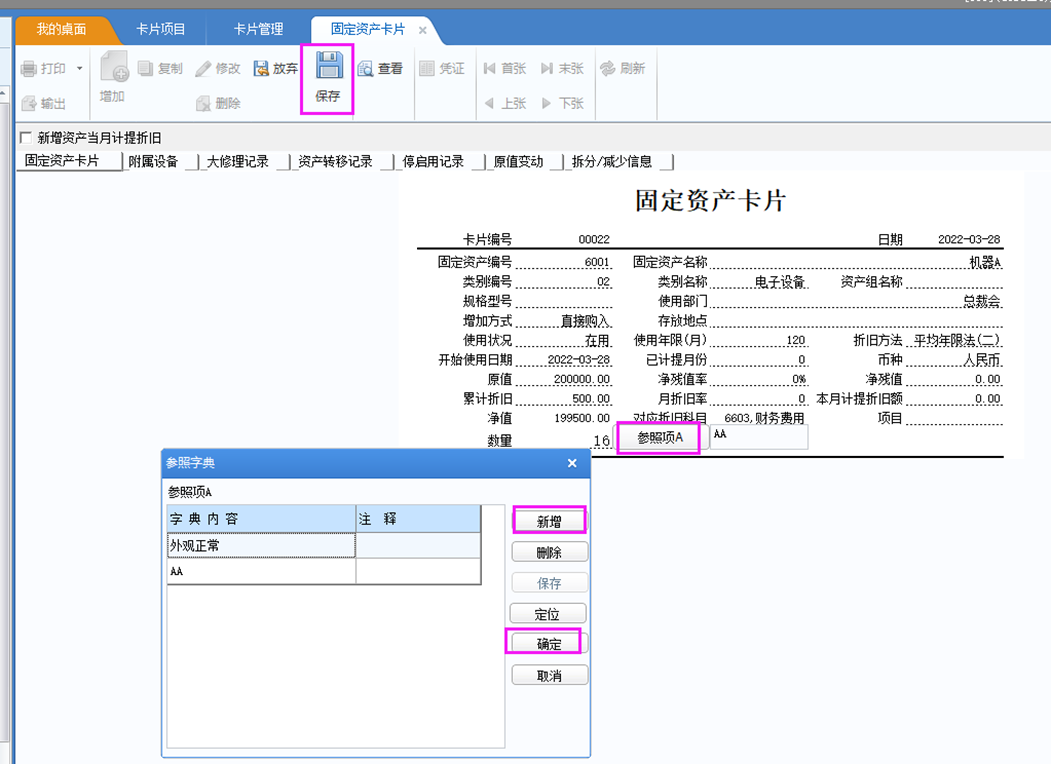This screenshot has height=764, width=1051.
Task: Open the dropdown arrow next to 打印
Action: point(80,68)
